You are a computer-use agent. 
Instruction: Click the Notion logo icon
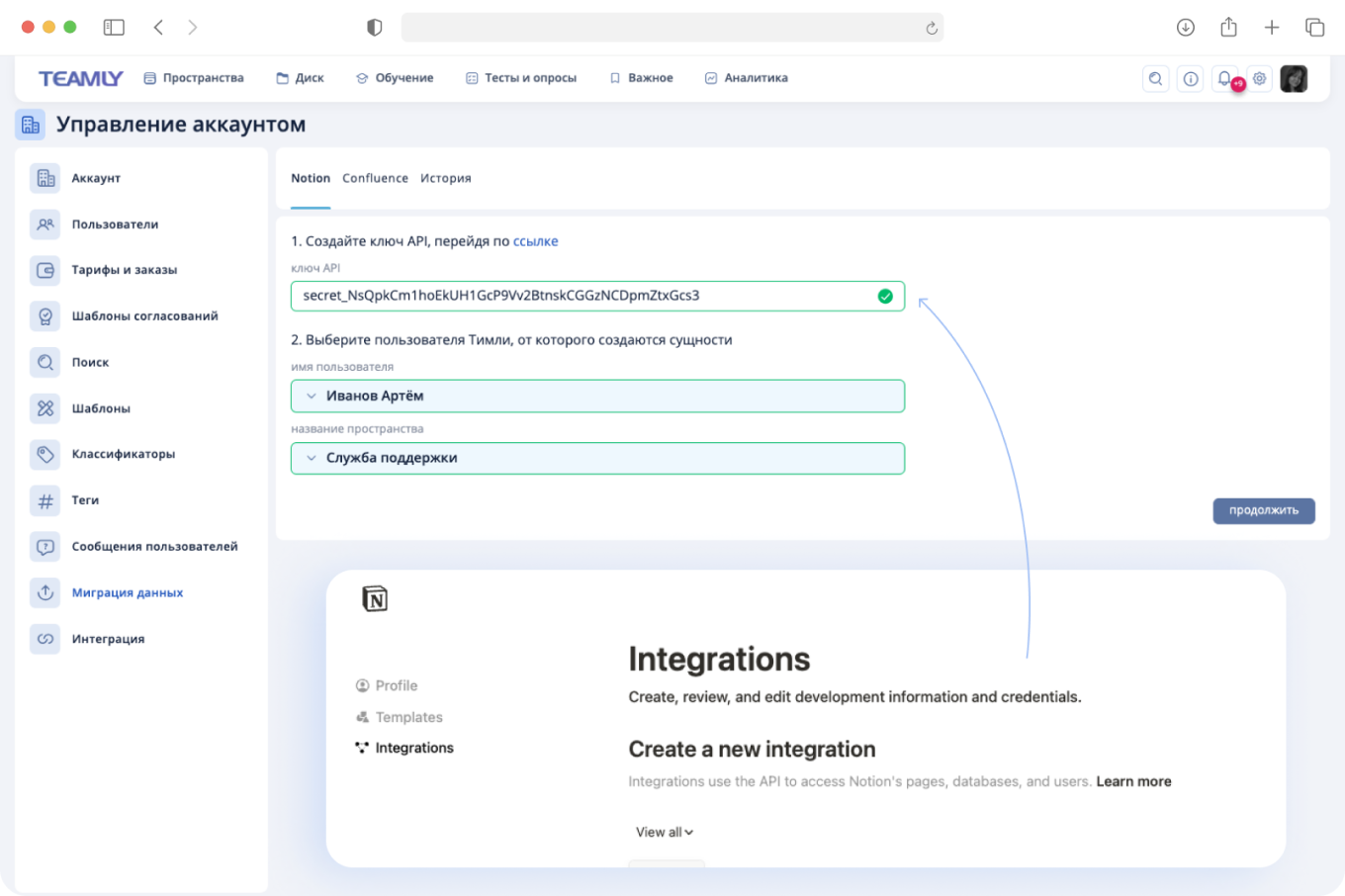click(375, 598)
